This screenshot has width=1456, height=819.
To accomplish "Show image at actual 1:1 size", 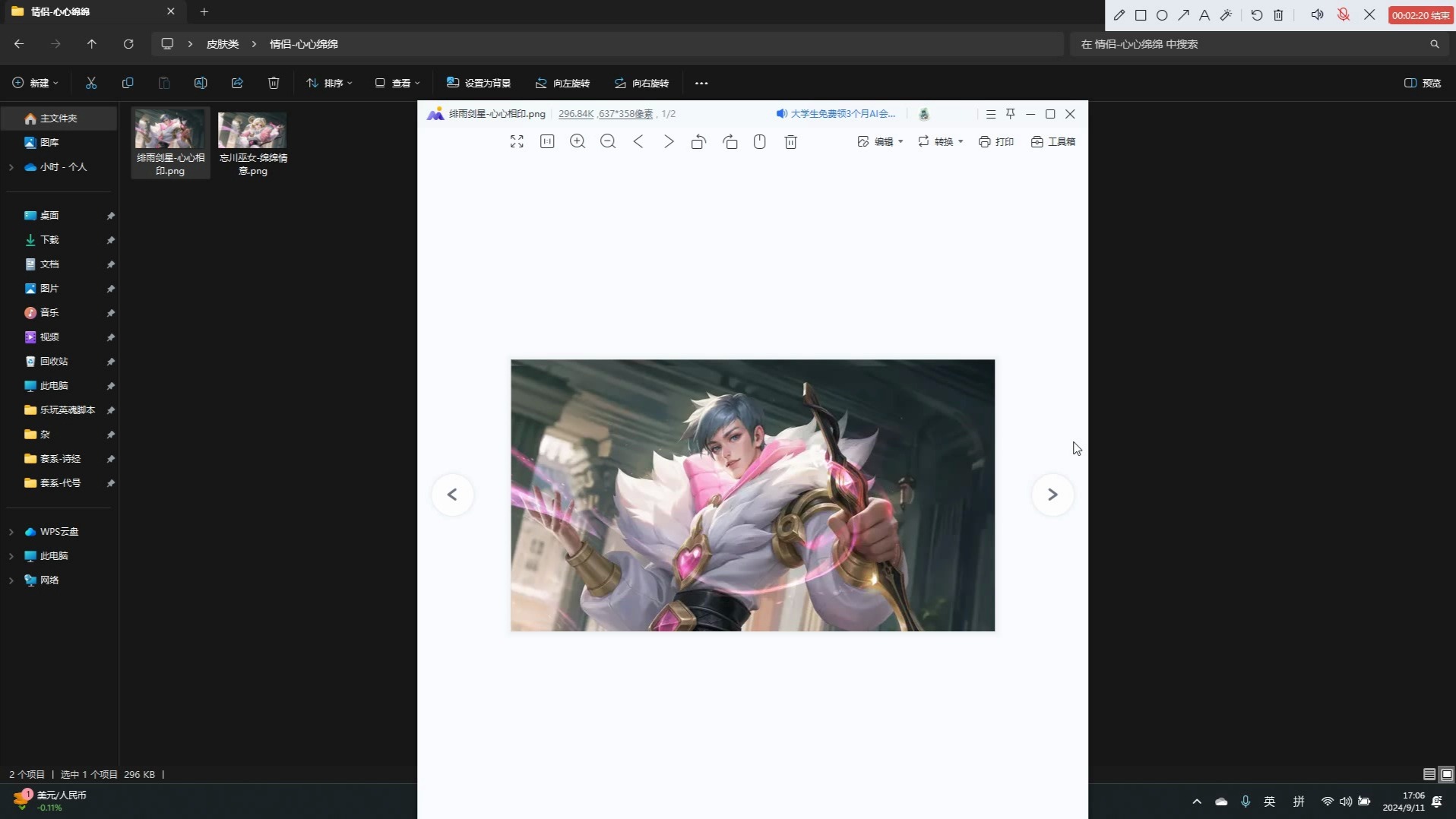I will [547, 141].
